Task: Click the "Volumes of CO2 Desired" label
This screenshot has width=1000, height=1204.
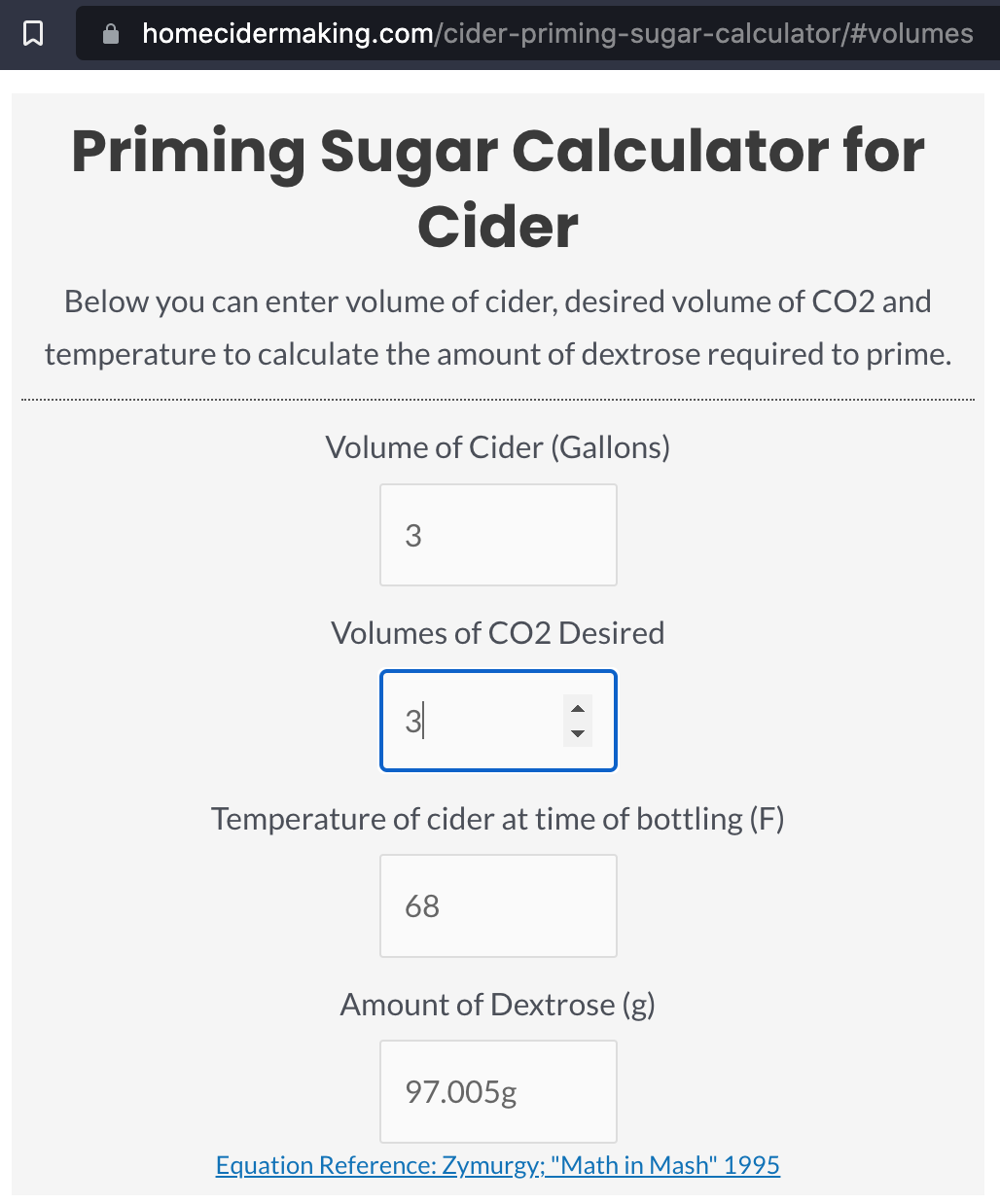Action: pyautogui.click(x=498, y=633)
